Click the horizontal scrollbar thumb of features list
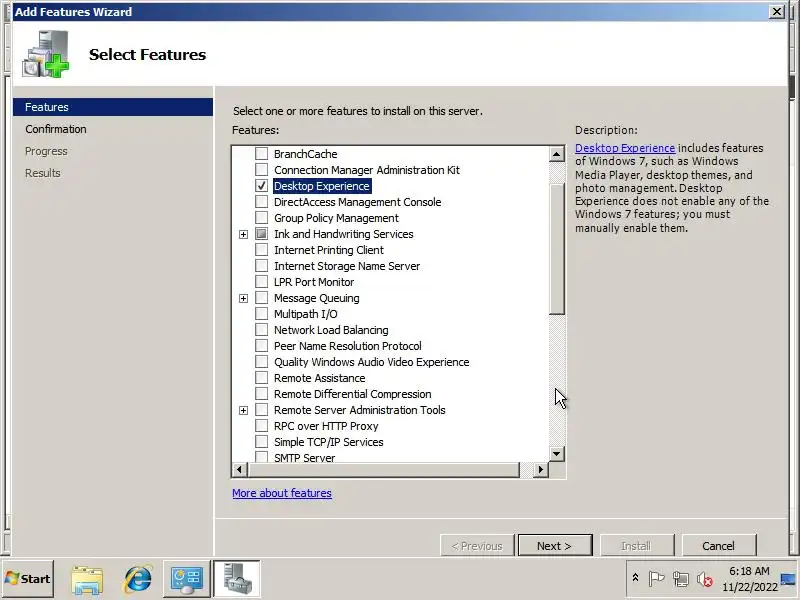This screenshot has height=600, width=800. (383, 469)
